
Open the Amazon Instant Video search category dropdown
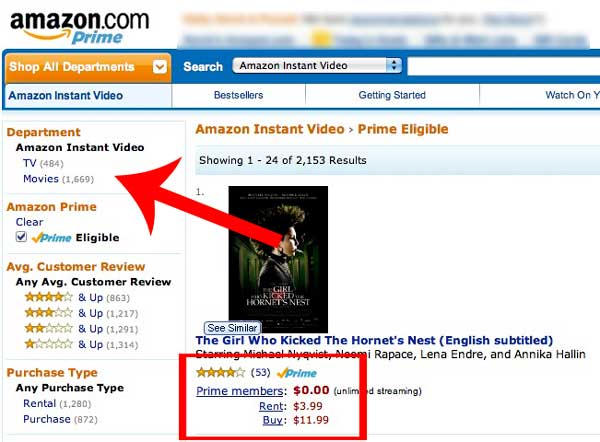(x=317, y=65)
